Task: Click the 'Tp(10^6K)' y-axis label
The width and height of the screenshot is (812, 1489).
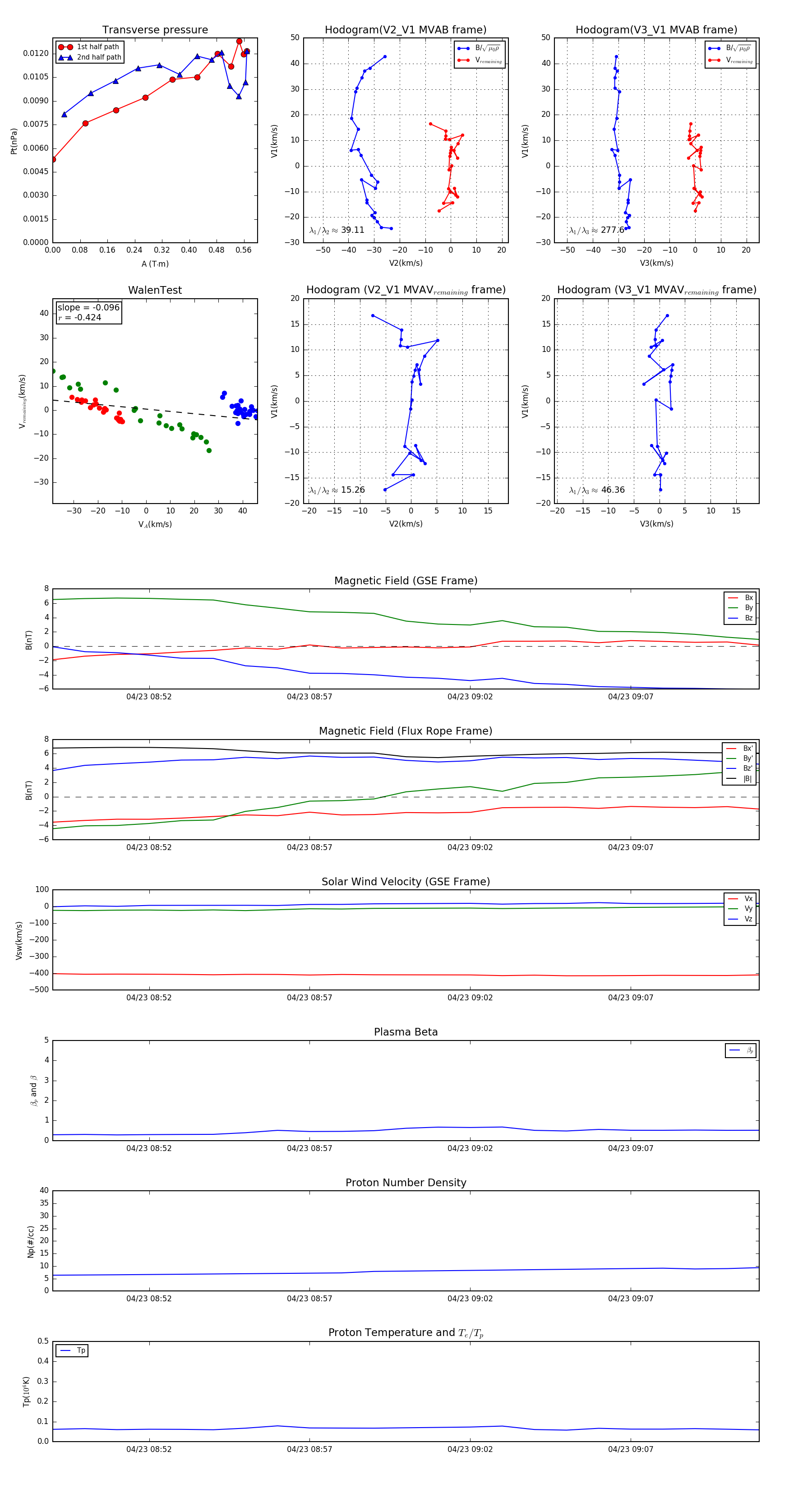Action: click(x=26, y=1392)
